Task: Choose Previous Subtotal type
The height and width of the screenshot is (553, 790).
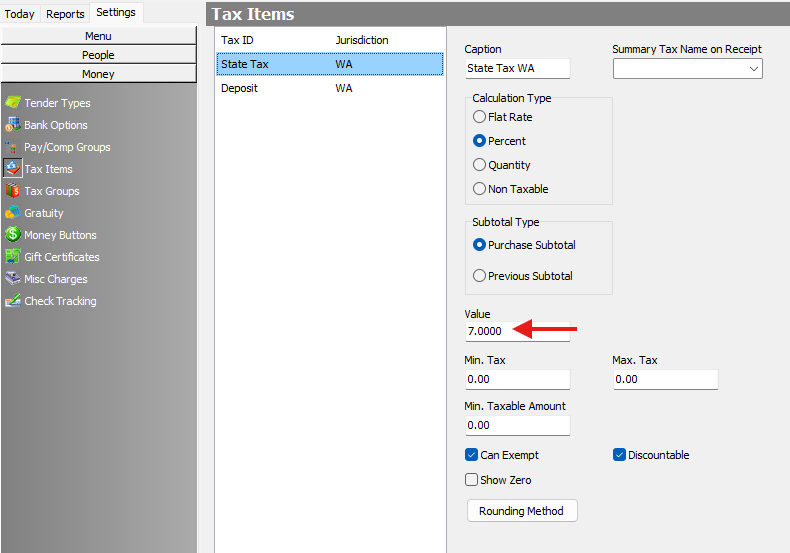Action: click(479, 276)
